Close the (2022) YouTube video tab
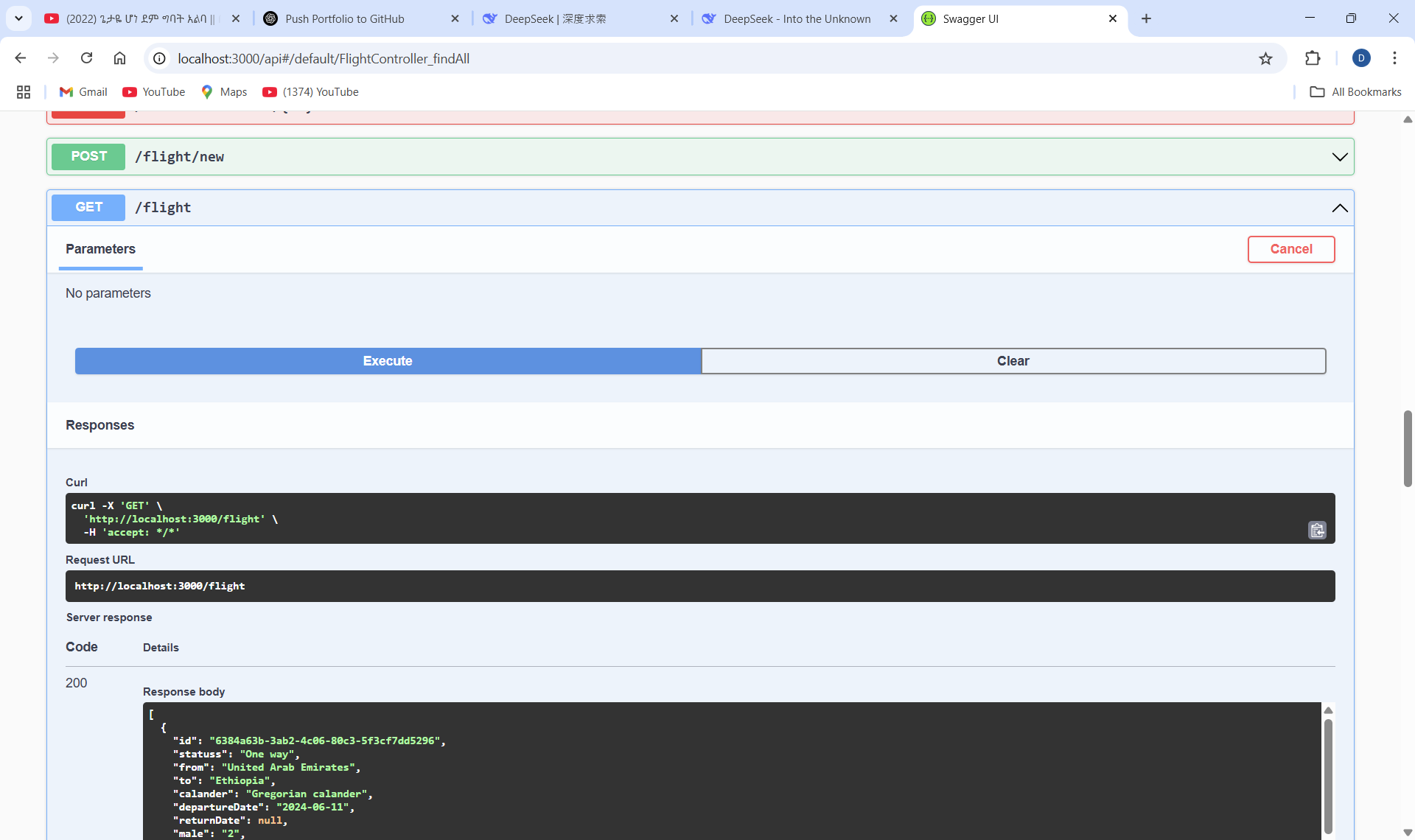 [x=236, y=18]
